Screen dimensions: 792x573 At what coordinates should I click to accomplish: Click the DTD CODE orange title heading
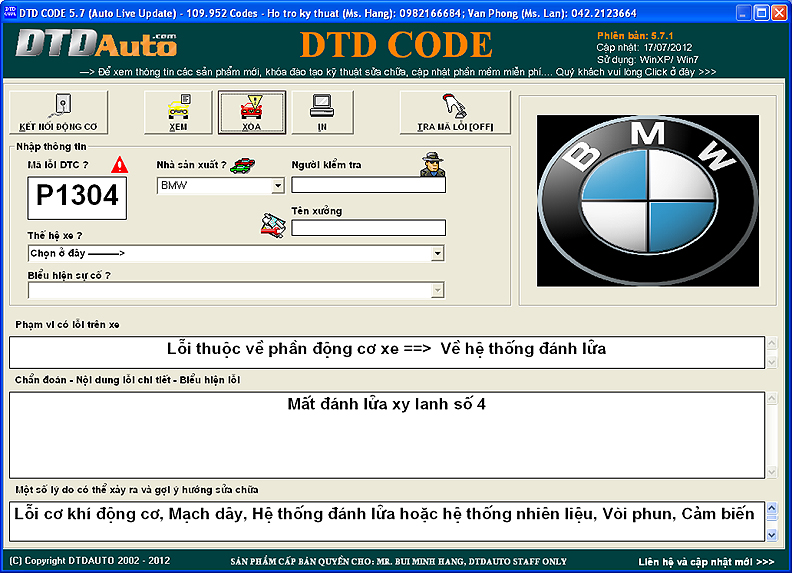pos(396,45)
